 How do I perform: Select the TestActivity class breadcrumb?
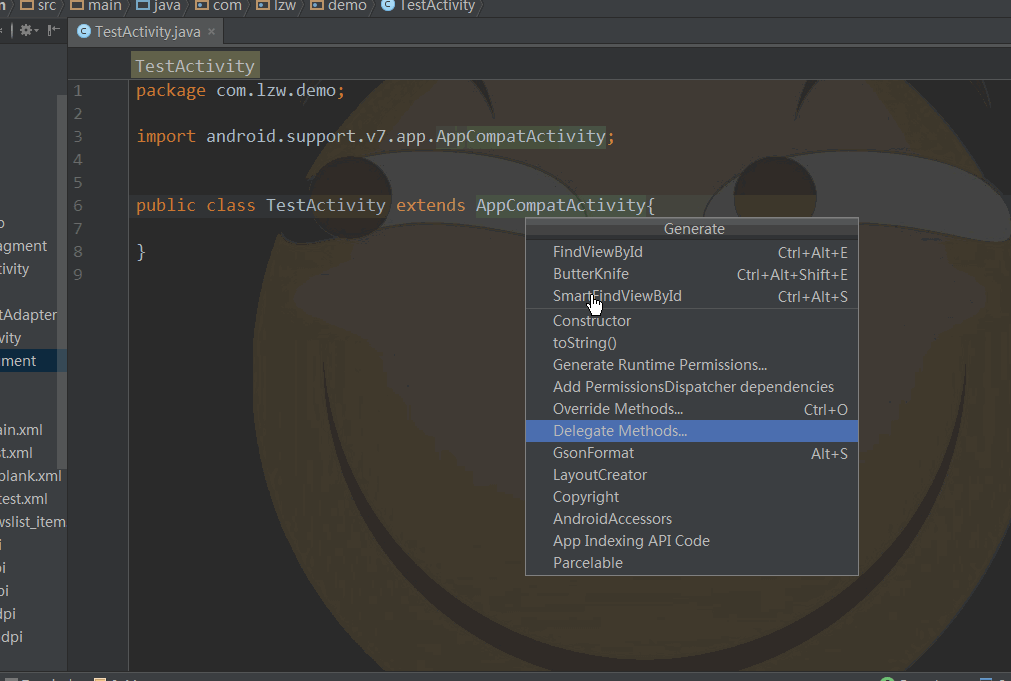428,6
